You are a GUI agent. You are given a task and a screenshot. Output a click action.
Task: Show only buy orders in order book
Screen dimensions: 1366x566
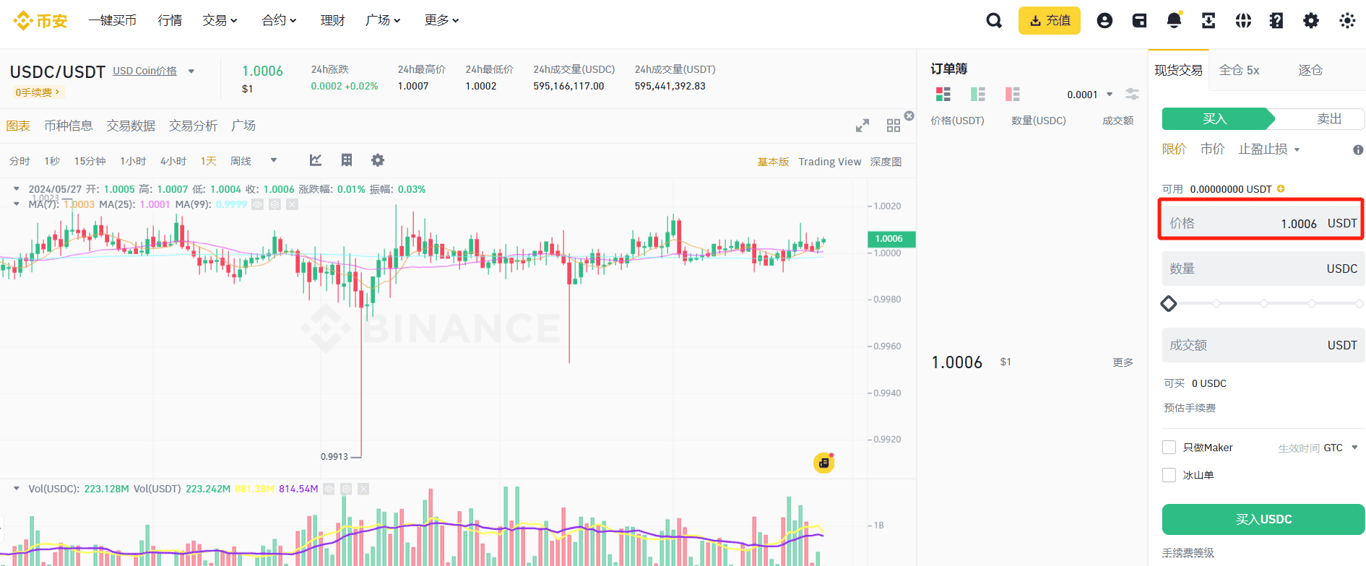pyautogui.click(x=978, y=94)
